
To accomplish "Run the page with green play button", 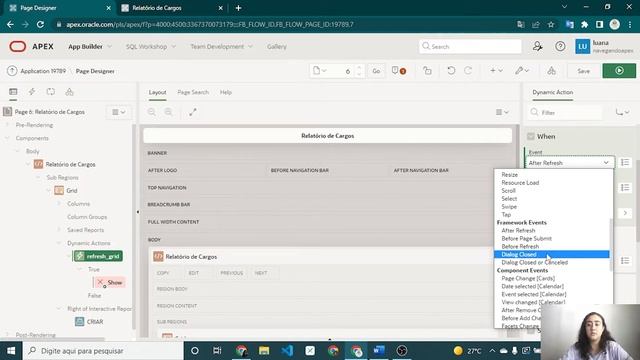I will tap(619, 71).
